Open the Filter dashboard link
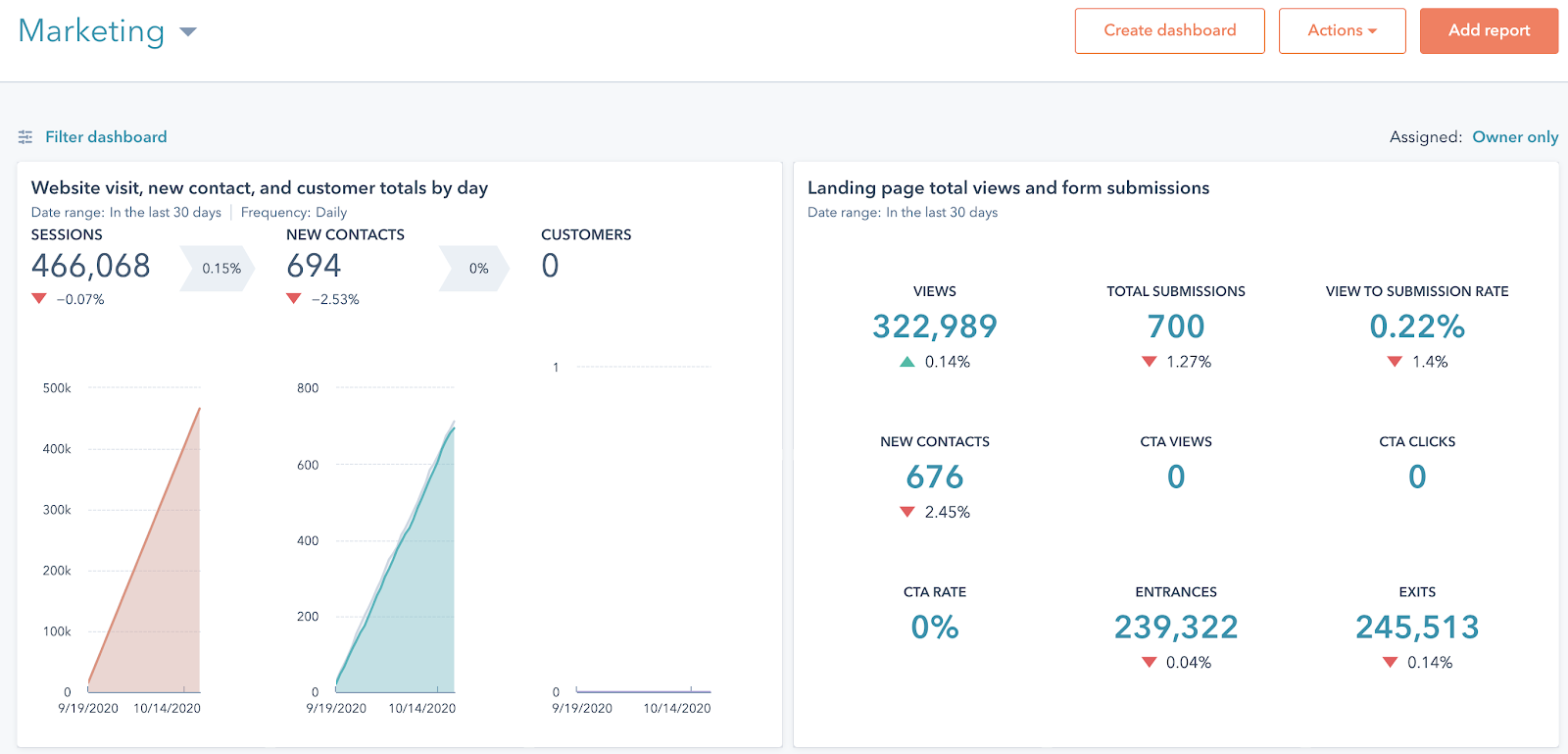The image size is (1568, 754). (x=106, y=137)
